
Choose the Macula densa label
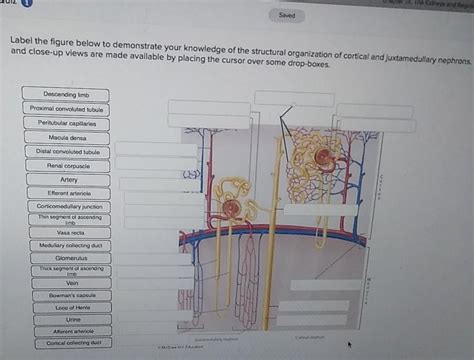67,138
